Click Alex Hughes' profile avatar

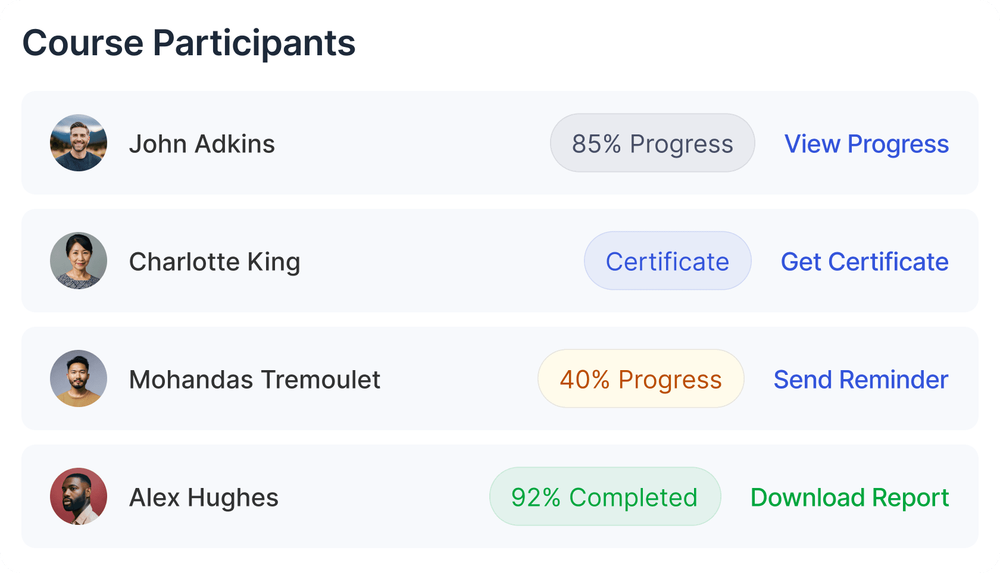pos(78,497)
